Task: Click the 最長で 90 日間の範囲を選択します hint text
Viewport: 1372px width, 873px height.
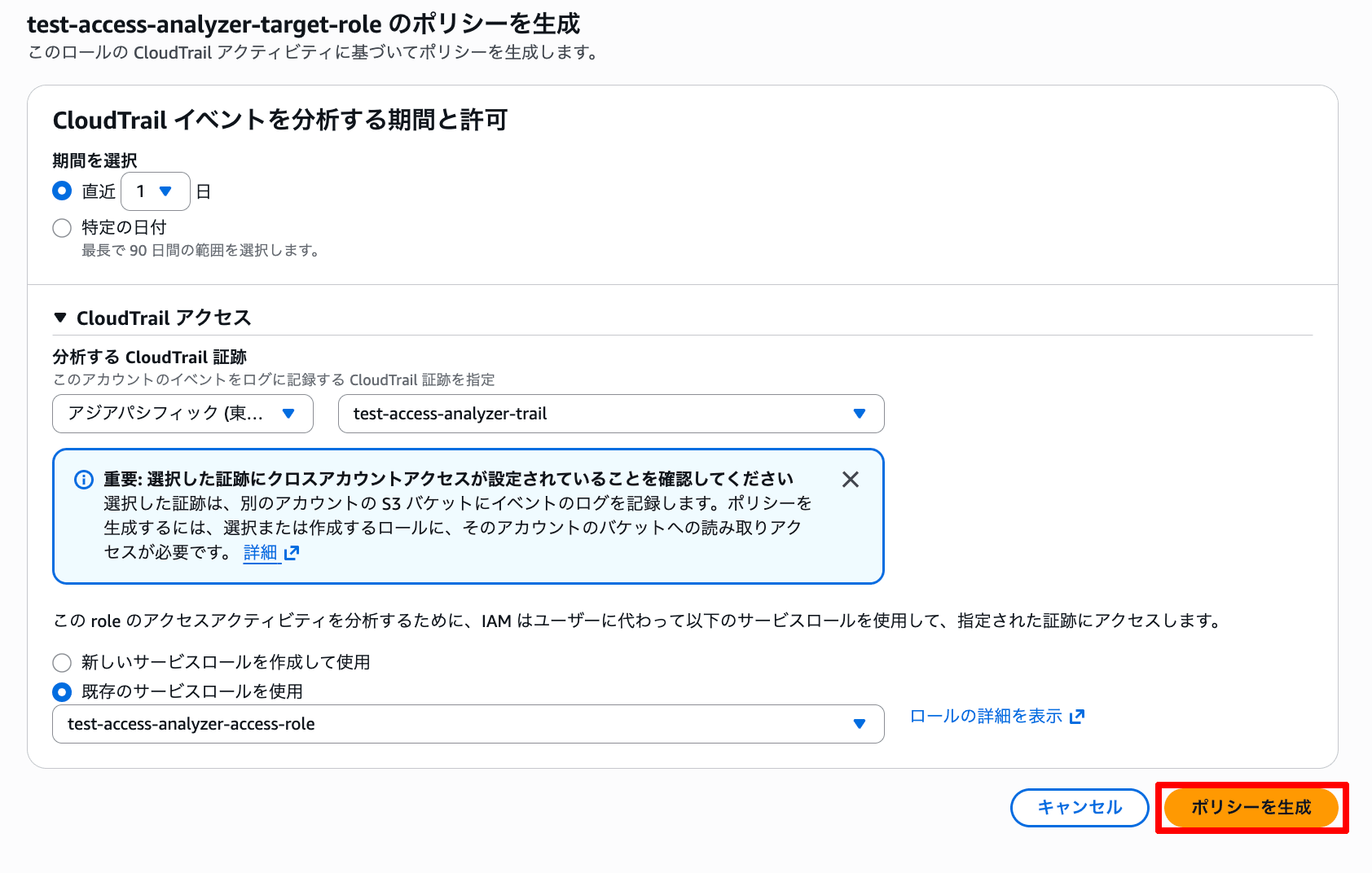Action: pyautogui.click(x=200, y=251)
